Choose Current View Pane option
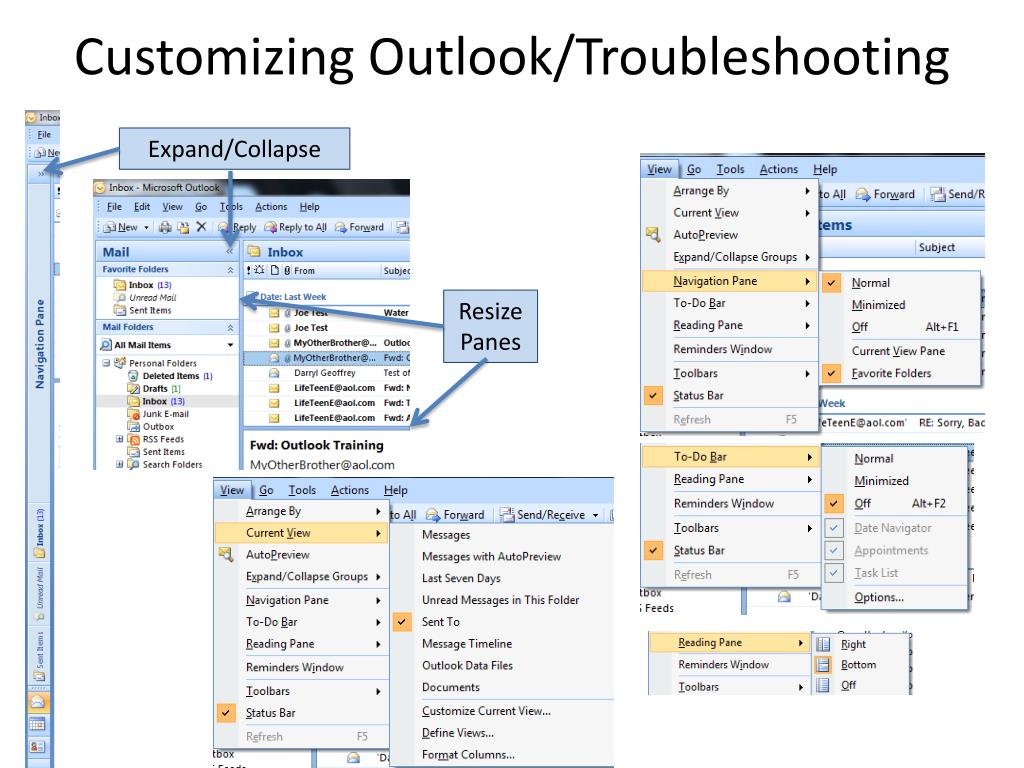Image resolution: width=1024 pixels, height=768 pixels. (898, 351)
